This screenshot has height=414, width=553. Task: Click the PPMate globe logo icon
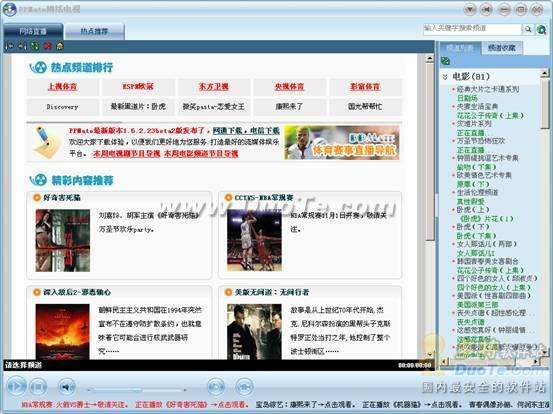click(10, 10)
